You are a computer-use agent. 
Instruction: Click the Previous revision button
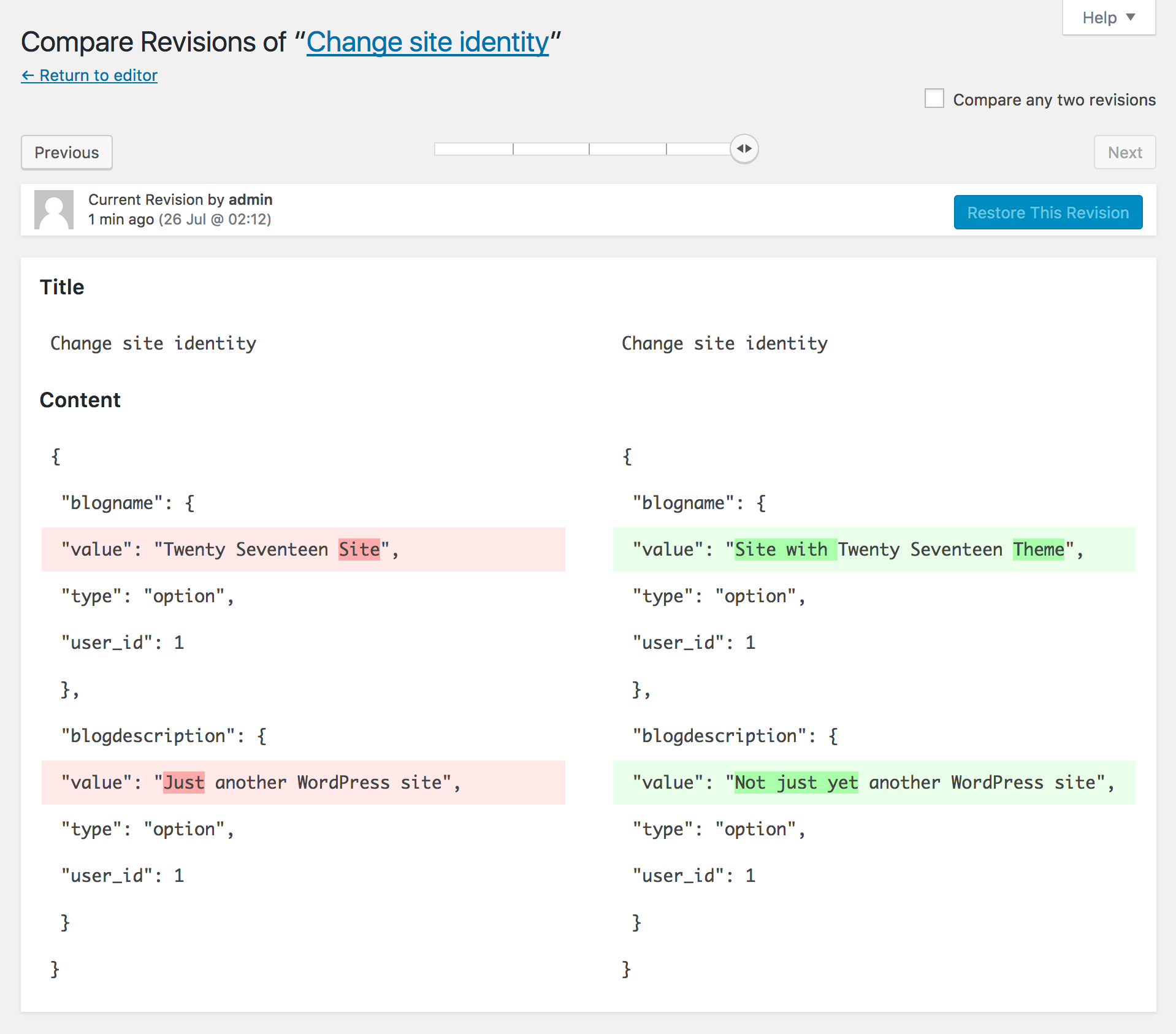click(67, 153)
